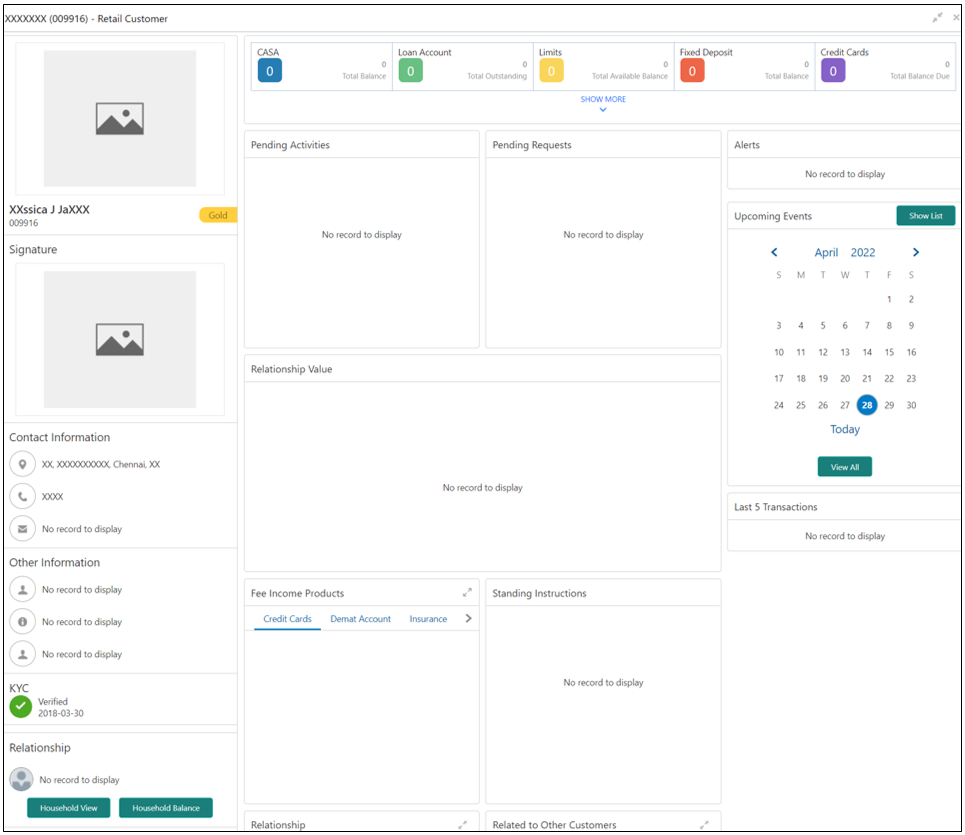The width and height of the screenshot is (965, 835).
Task: Click the address location pin icon
Action: tap(23, 464)
